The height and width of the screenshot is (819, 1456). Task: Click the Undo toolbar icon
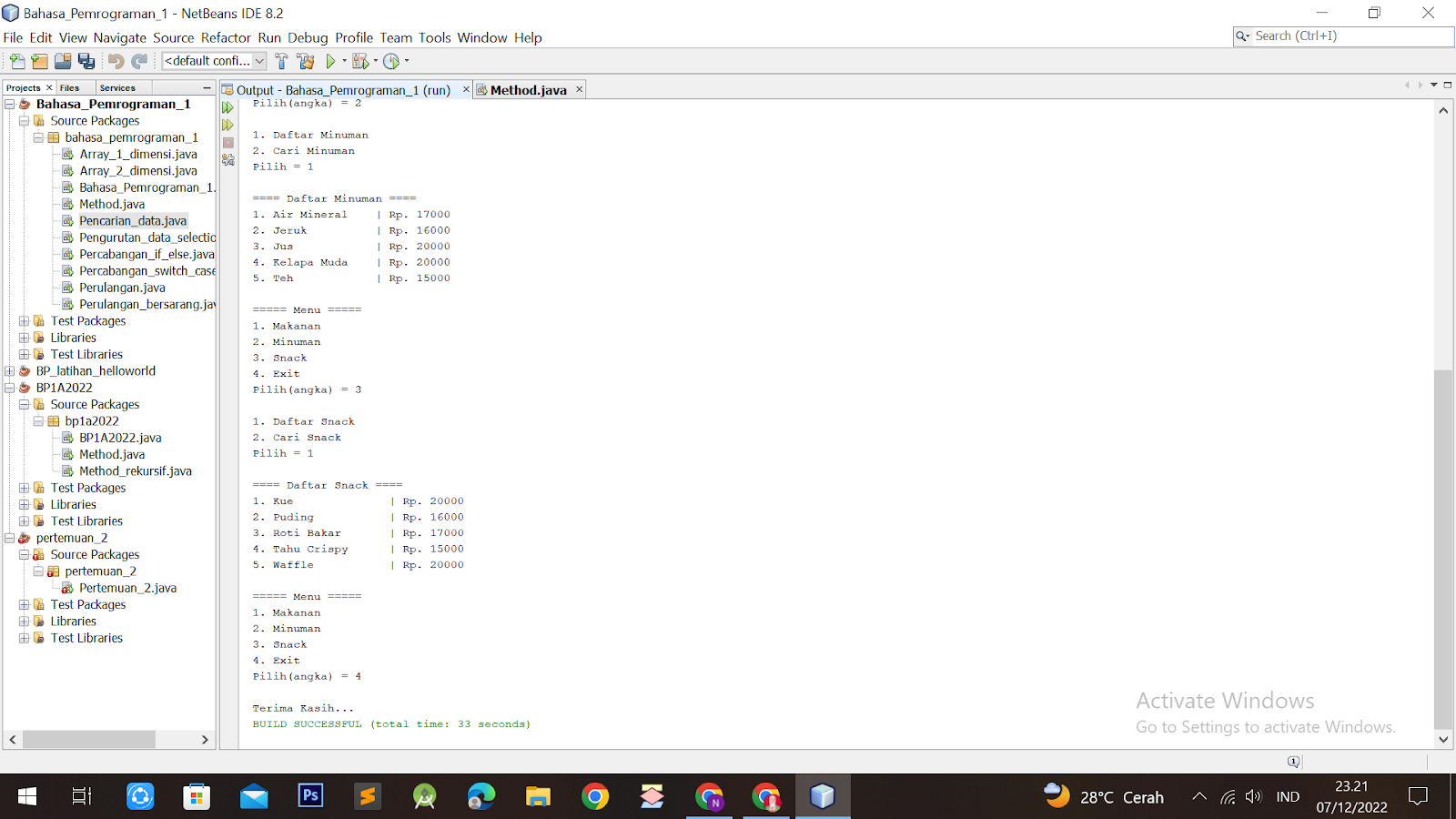(x=116, y=61)
